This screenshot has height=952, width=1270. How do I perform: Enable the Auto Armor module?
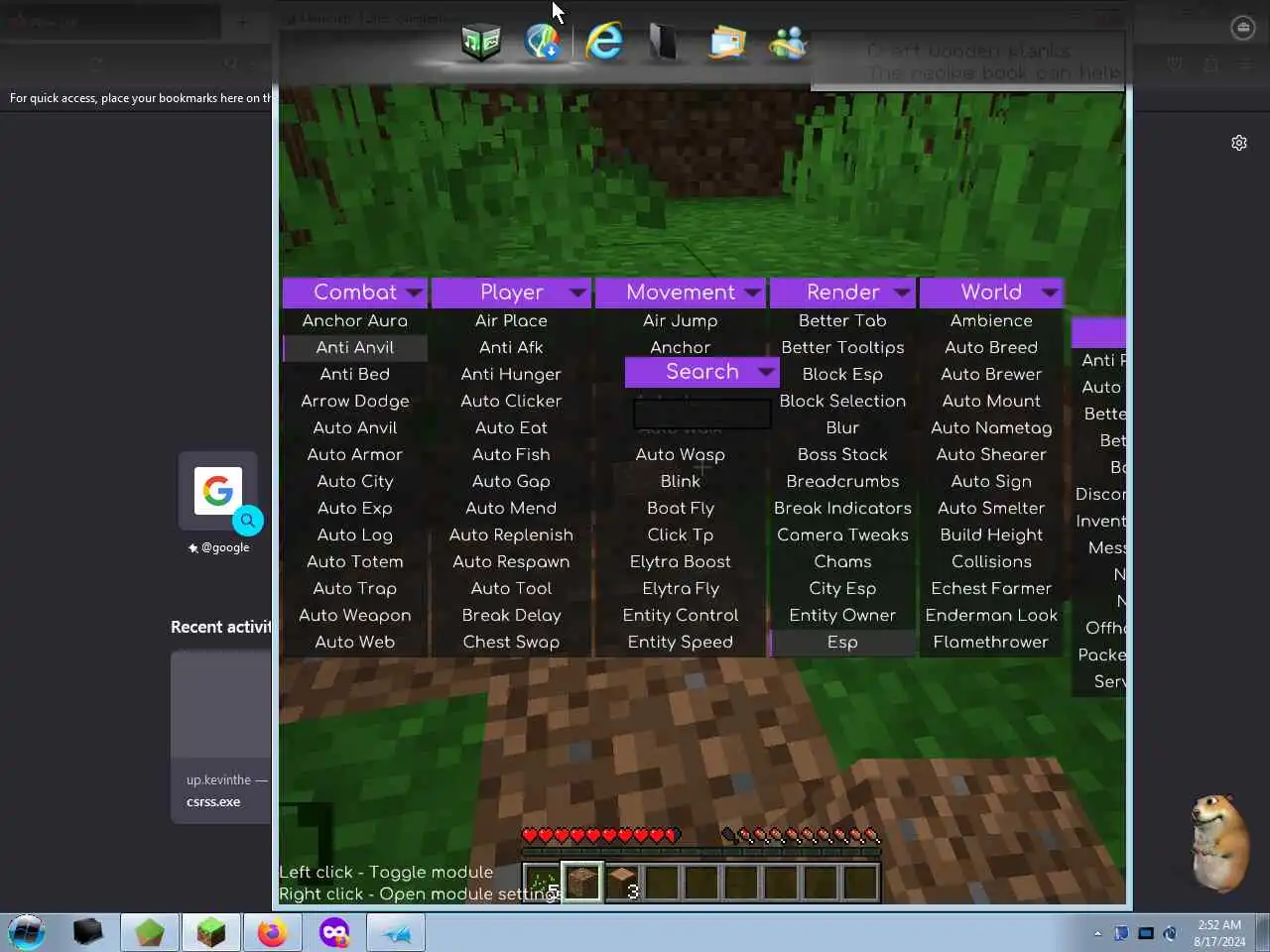(355, 454)
